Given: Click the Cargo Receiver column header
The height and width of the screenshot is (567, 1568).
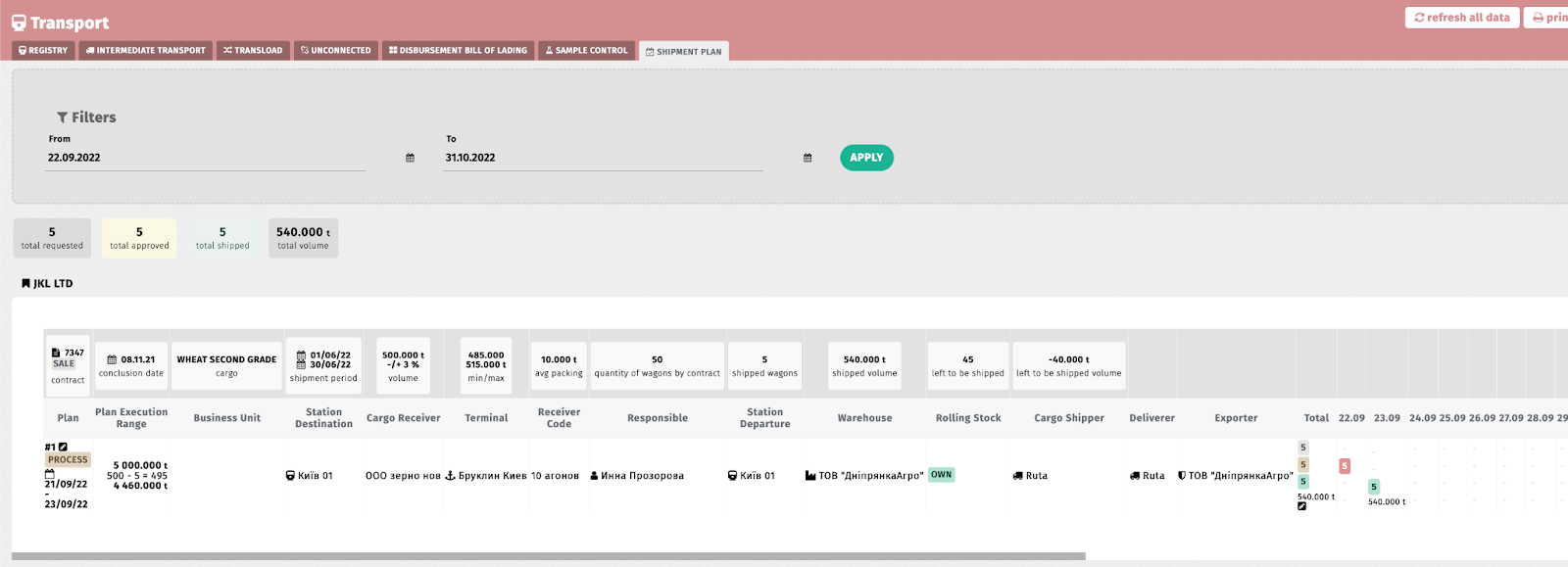Looking at the screenshot, I should tap(403, 418).
